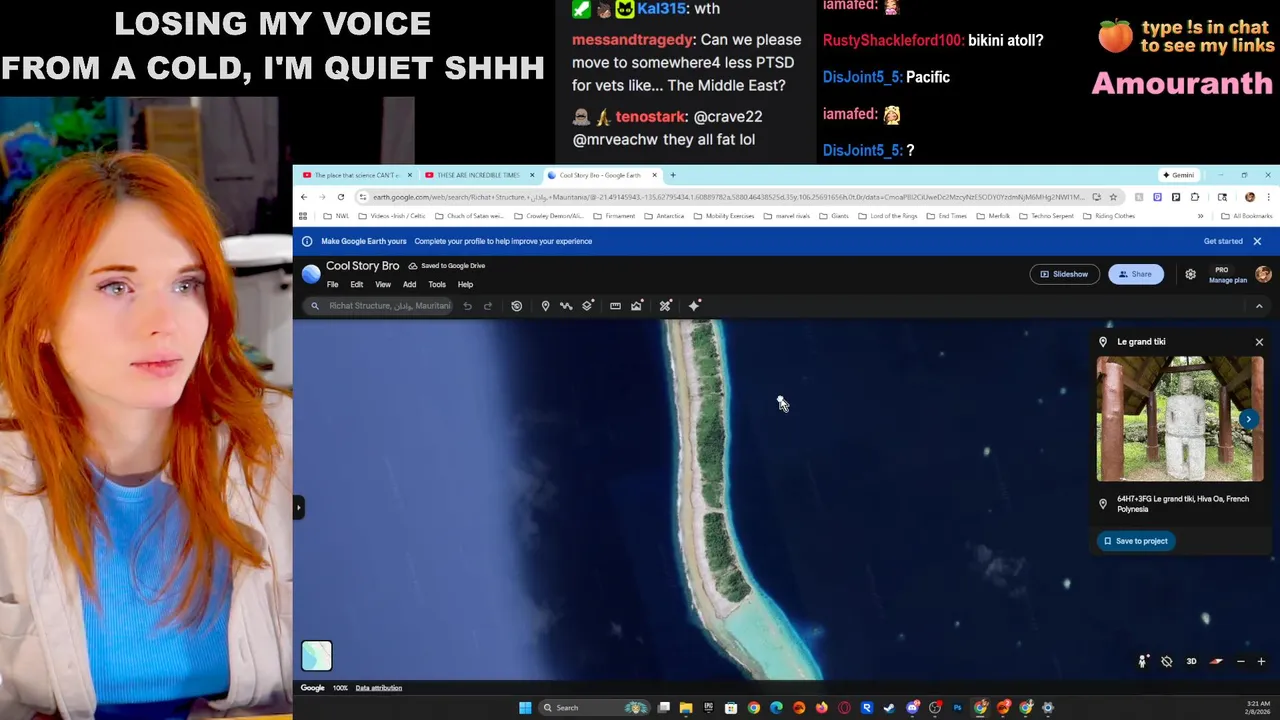
Task: Open Steam from the taskbar
Action: pyautogui.click(x=890, y=708)
